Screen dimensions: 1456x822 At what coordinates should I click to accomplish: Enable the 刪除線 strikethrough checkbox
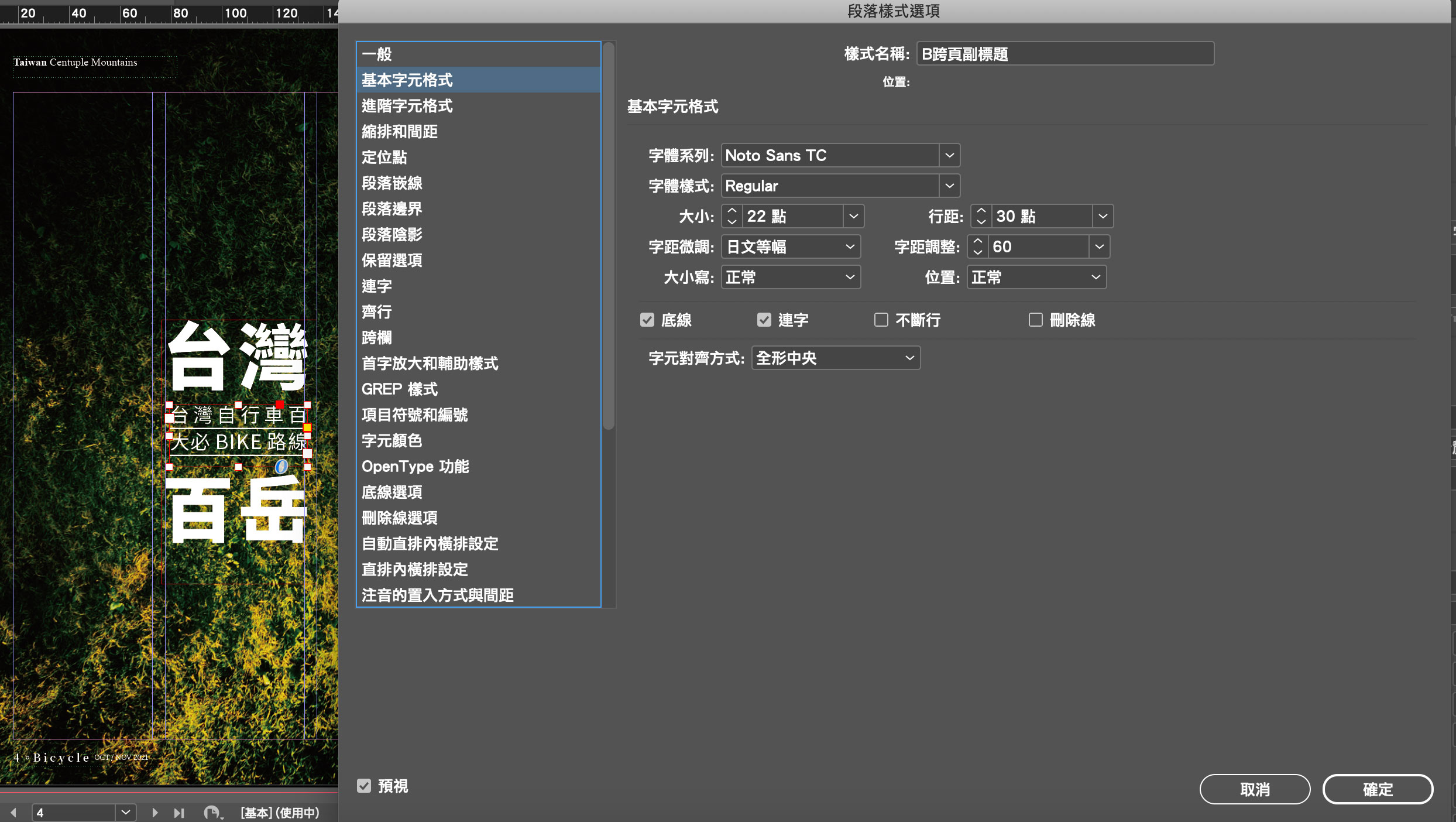(x=1035, y=320)
